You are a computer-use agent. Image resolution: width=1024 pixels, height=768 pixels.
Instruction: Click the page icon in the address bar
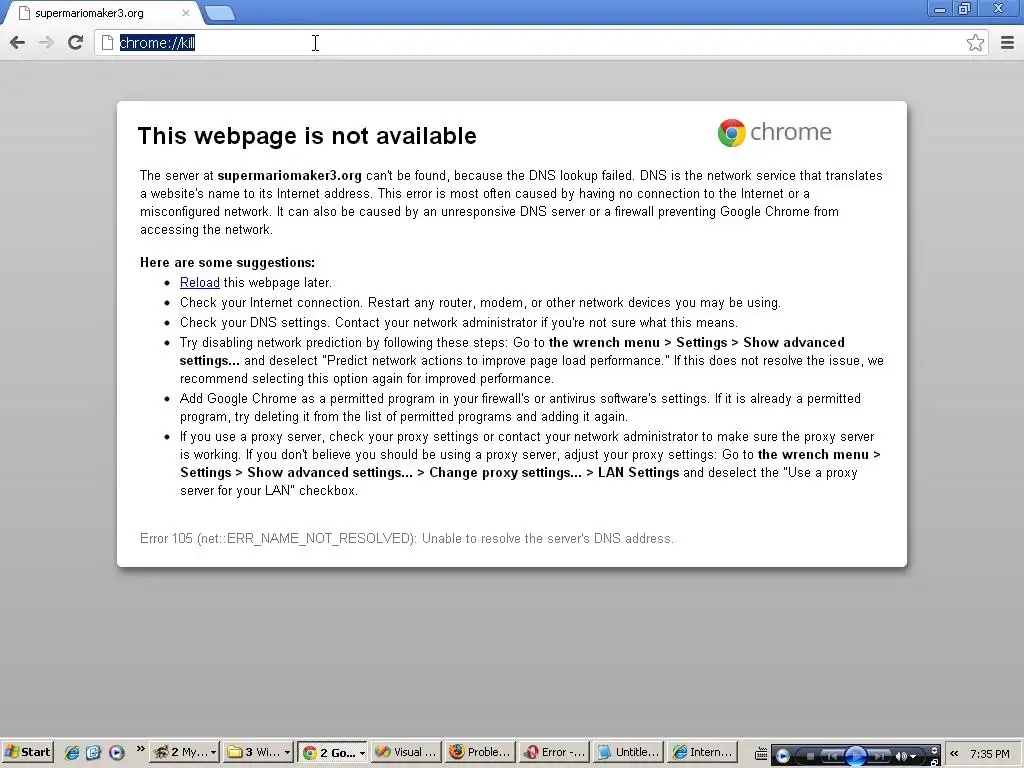pos(107,42)
